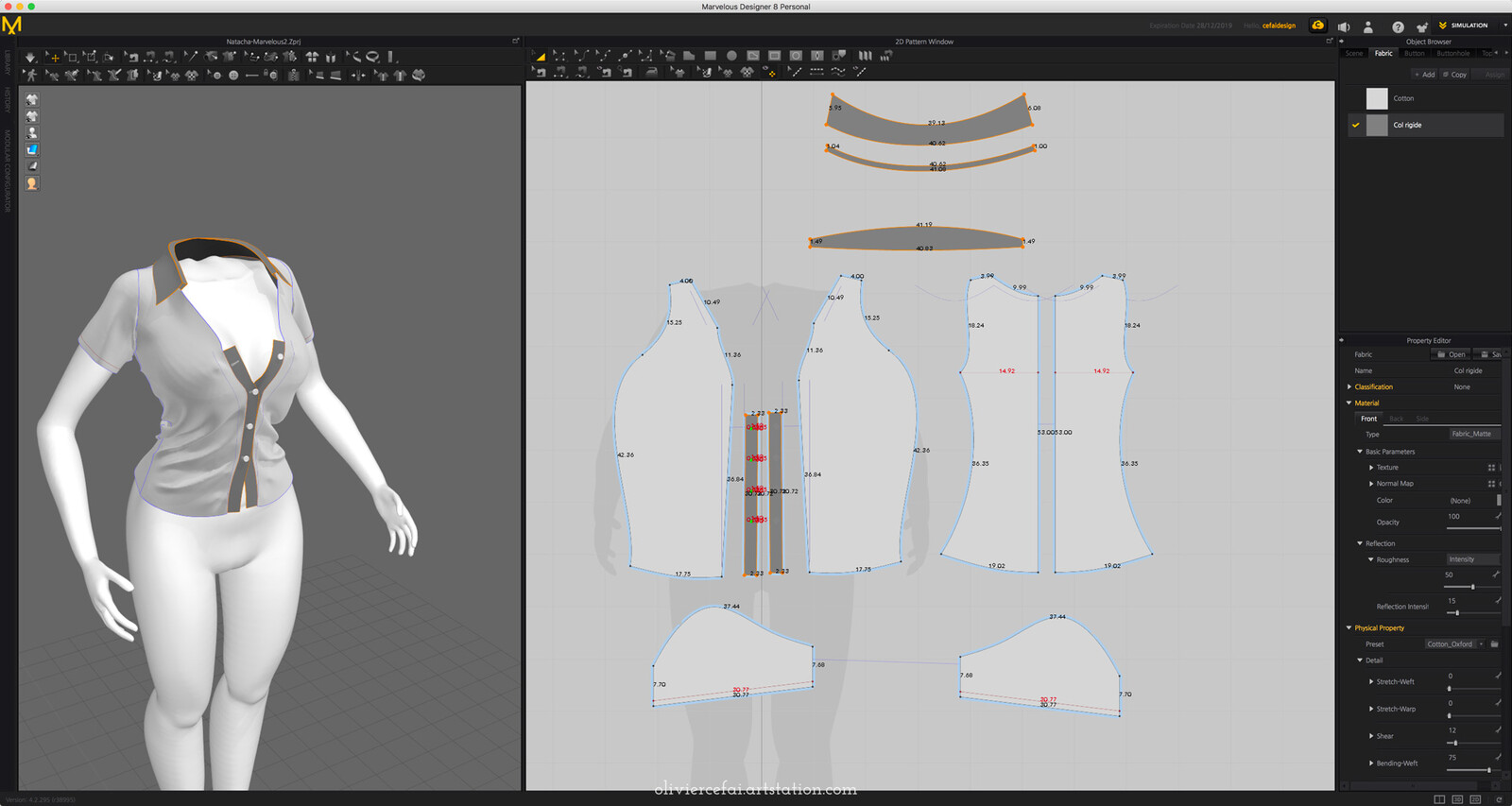Open the vertical HISTORY side tab
The image size is (1512, 806).
[x=7, y=99]
